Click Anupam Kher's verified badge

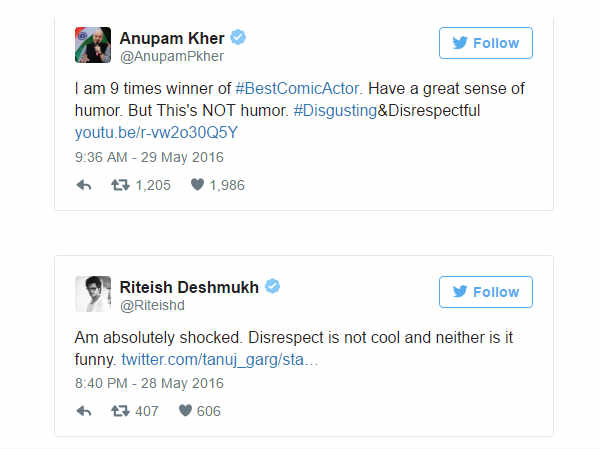click(x=239, y=37)
